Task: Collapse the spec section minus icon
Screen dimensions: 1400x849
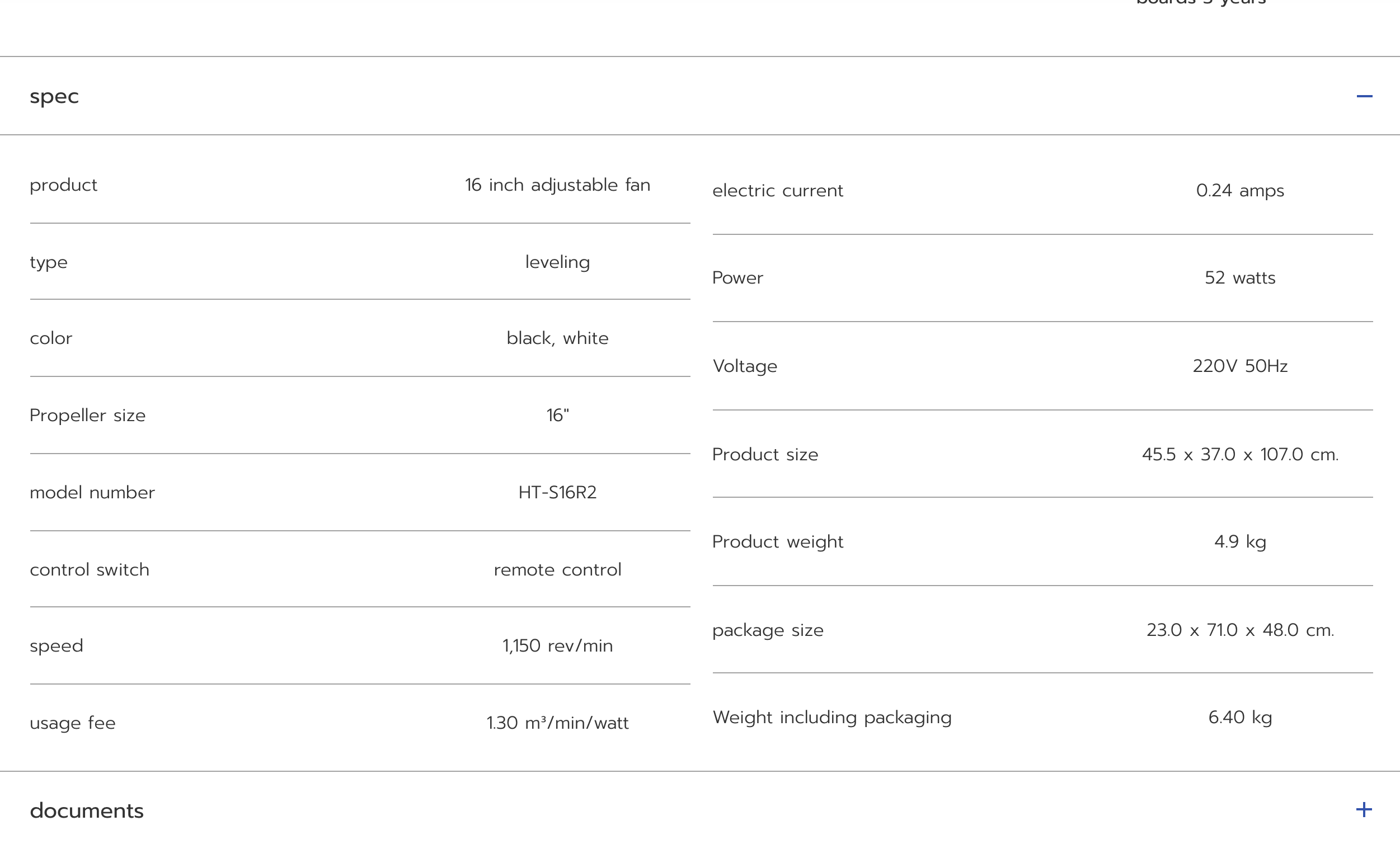Action: point(1364,97)
